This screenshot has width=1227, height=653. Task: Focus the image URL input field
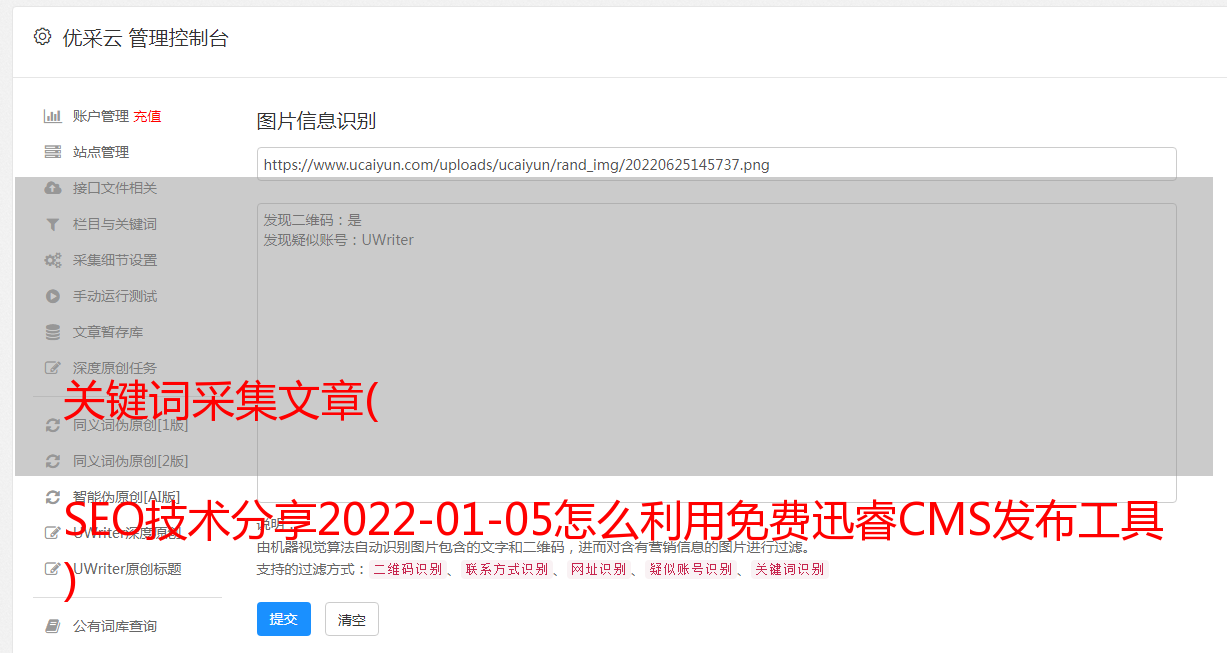pyautogui.click(x=716, y=164)
